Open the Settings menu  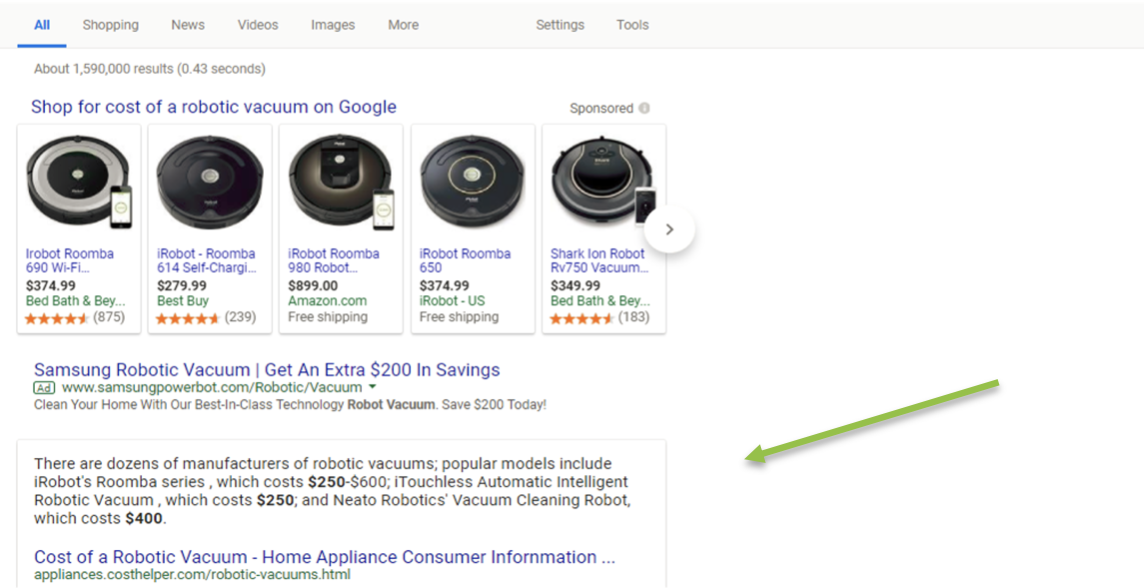(560, 25)
